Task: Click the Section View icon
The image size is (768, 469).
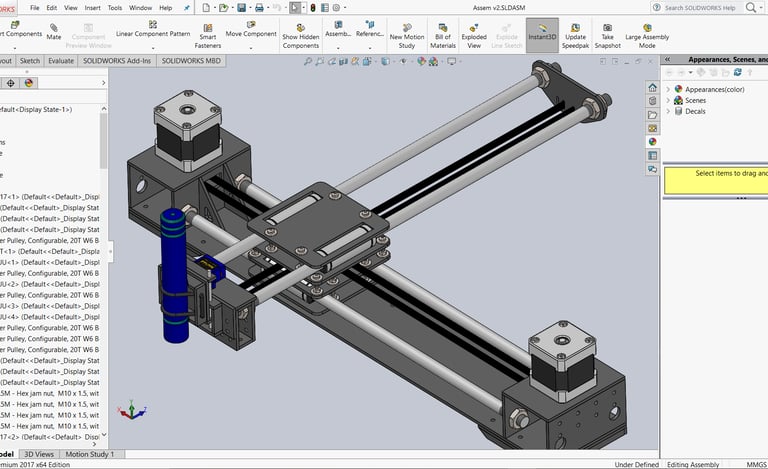Action: (343, 61)
